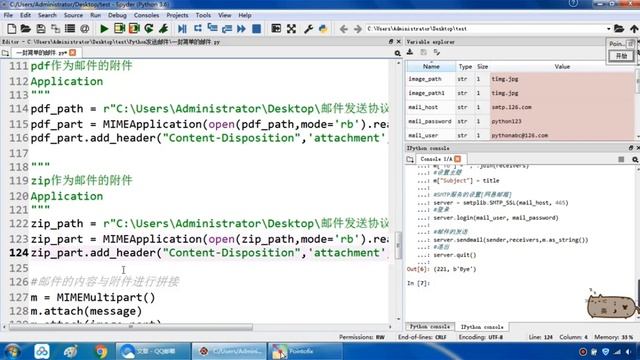Re-run the last script icon
Image resolution: width=640 pixels, height=360 pixels.
[149, 29]
